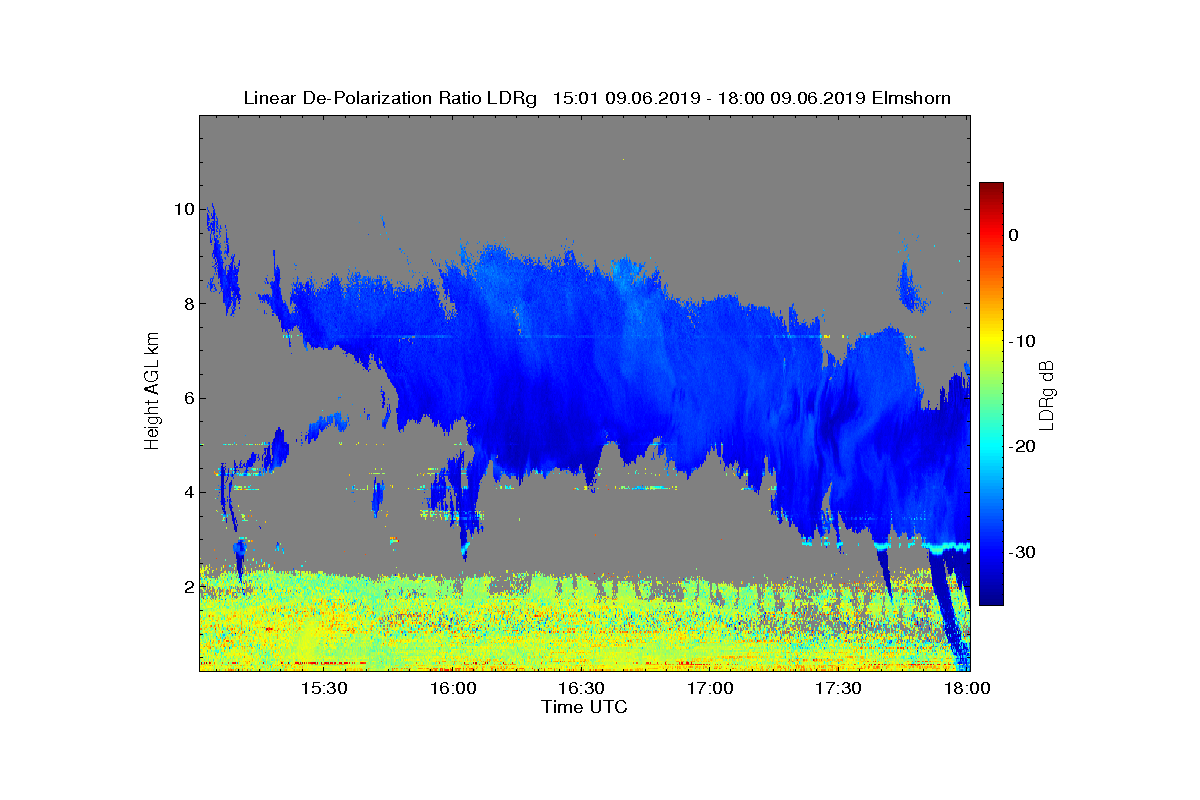Click the 17:30 time tick label
1200x800 pixels.
click(838, 689)
